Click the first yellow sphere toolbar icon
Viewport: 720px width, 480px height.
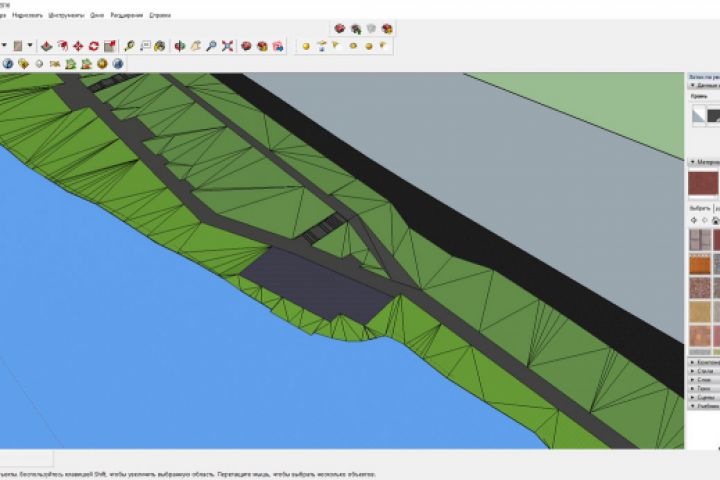306,46
